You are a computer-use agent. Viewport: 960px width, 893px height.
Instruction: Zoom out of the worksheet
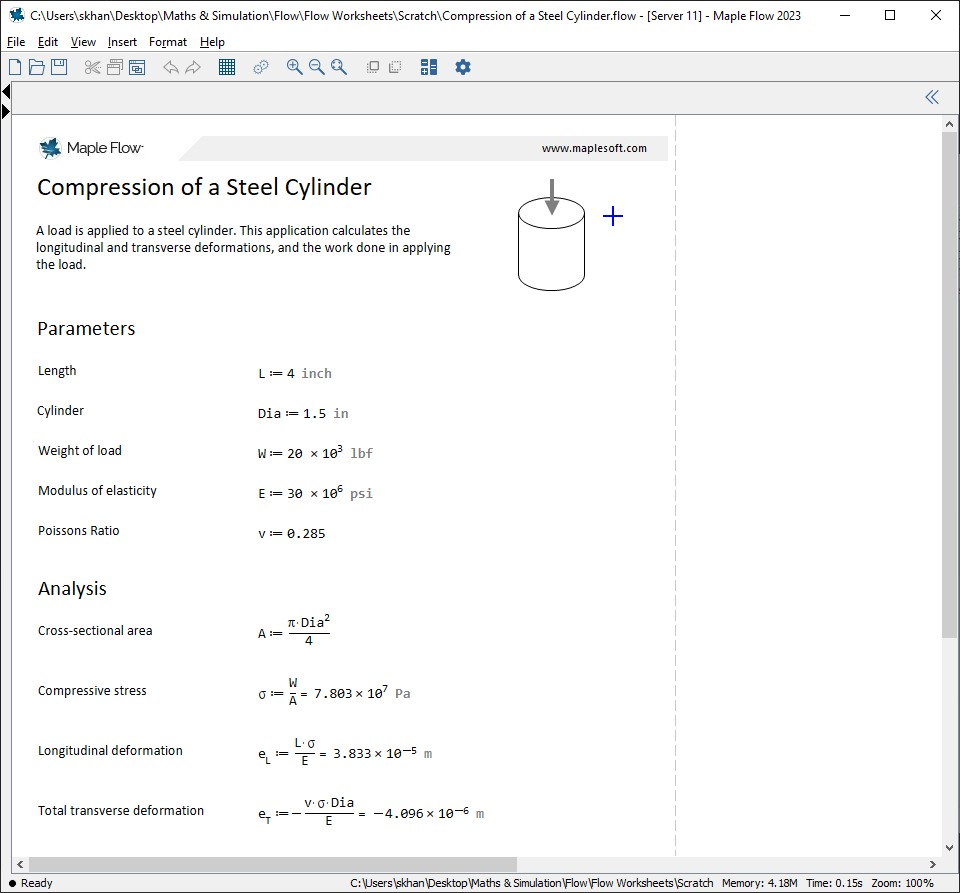[x=317, y=67]
